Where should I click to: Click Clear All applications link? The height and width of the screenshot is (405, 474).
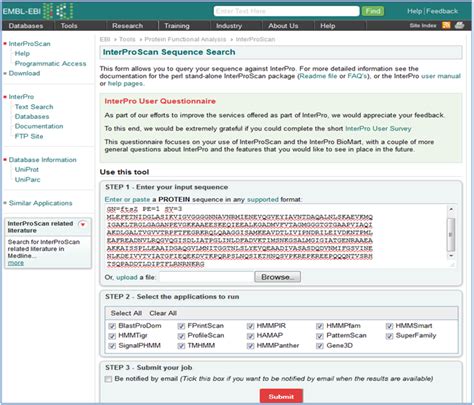pyautogui.click(x=163, y=313)
